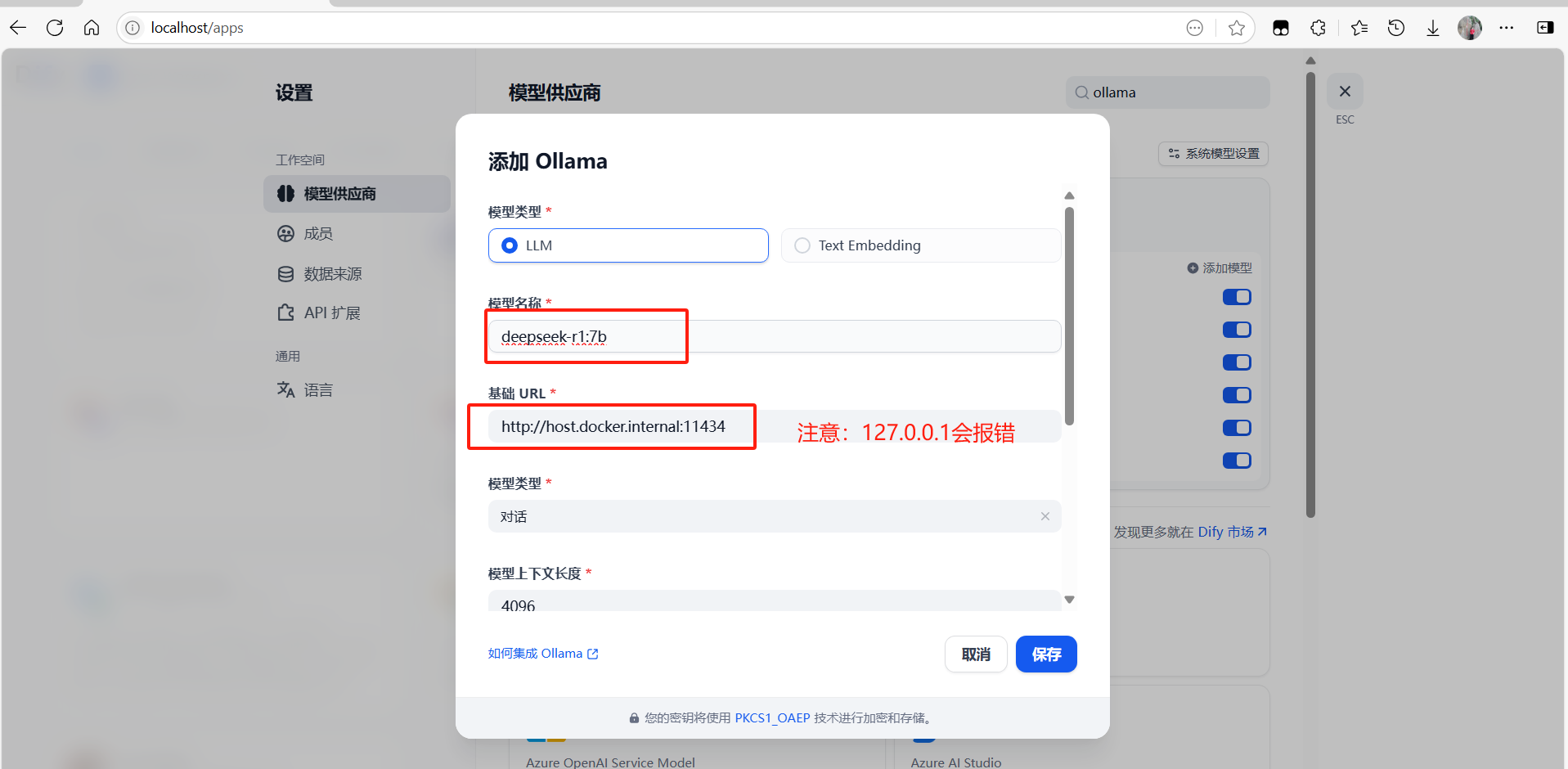Open browser history icon
Viewport: 1568px width, 769px height.
(x=1396, y=28)
